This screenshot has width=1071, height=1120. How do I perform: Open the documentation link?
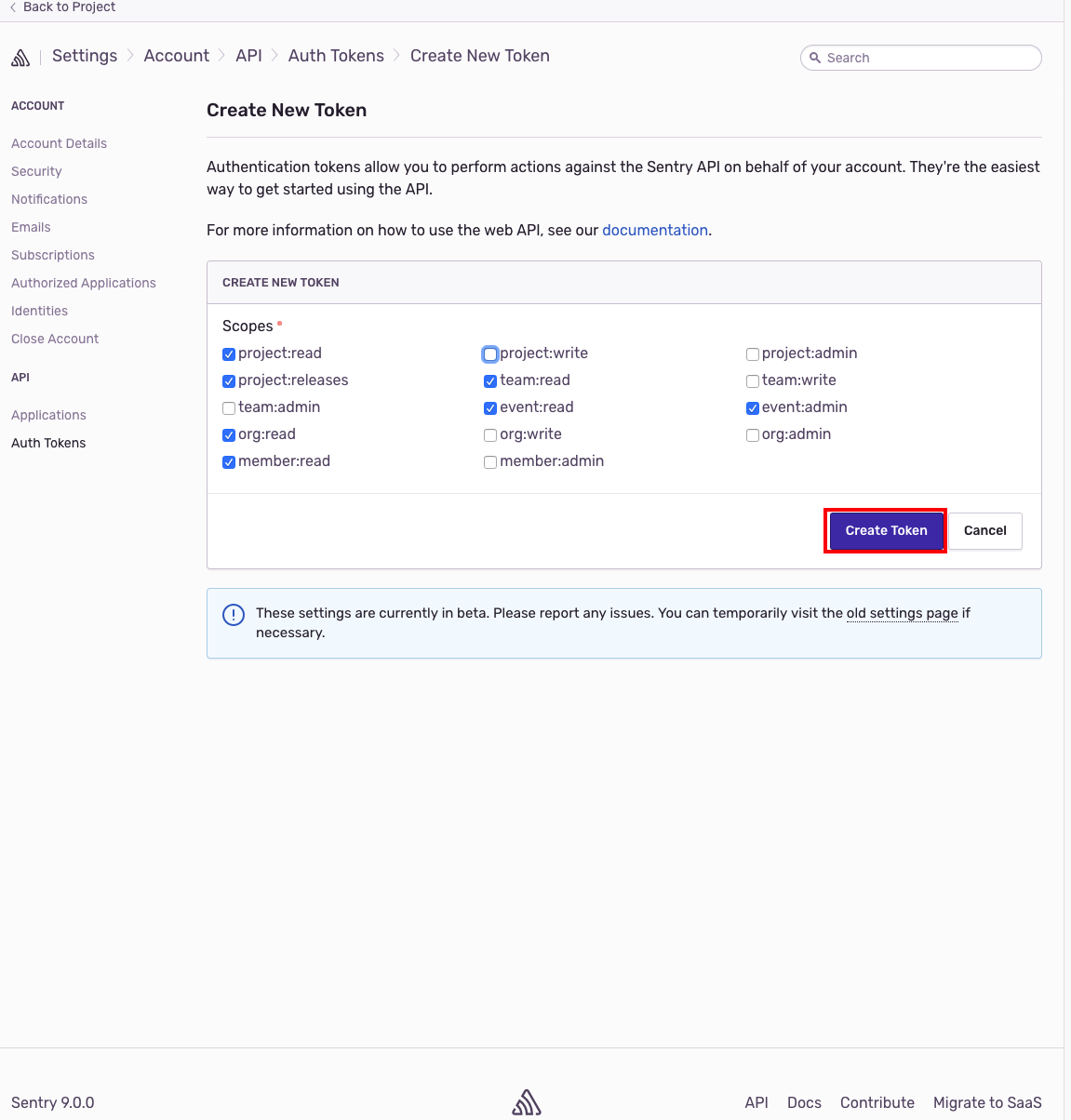655,230
